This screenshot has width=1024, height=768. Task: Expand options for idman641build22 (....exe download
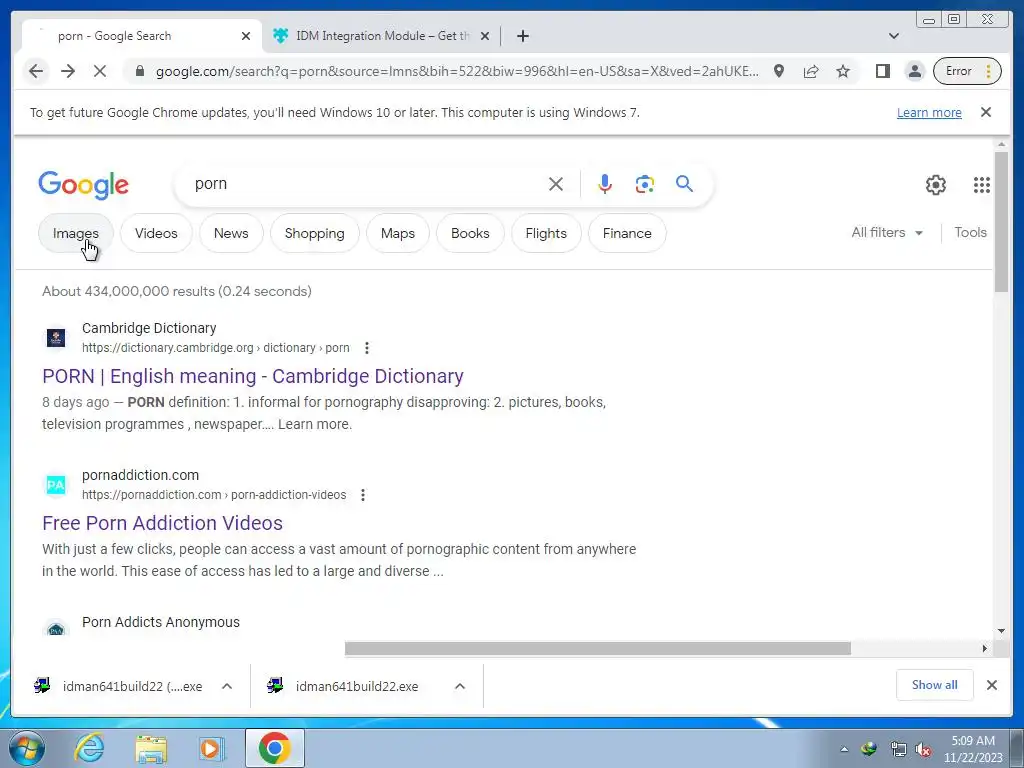pos(227,686)
